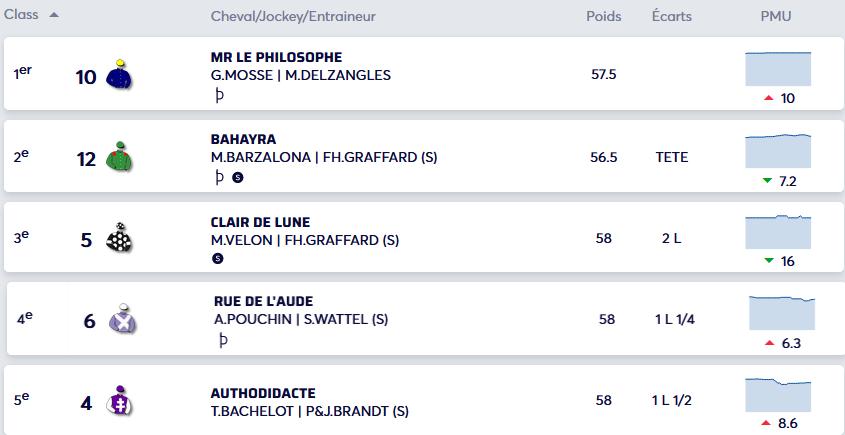The width and height of the screenshot is (845, 435).
Task: Open the CLAIR DE LUNE odds chart
Action: [x=778, y=232]
